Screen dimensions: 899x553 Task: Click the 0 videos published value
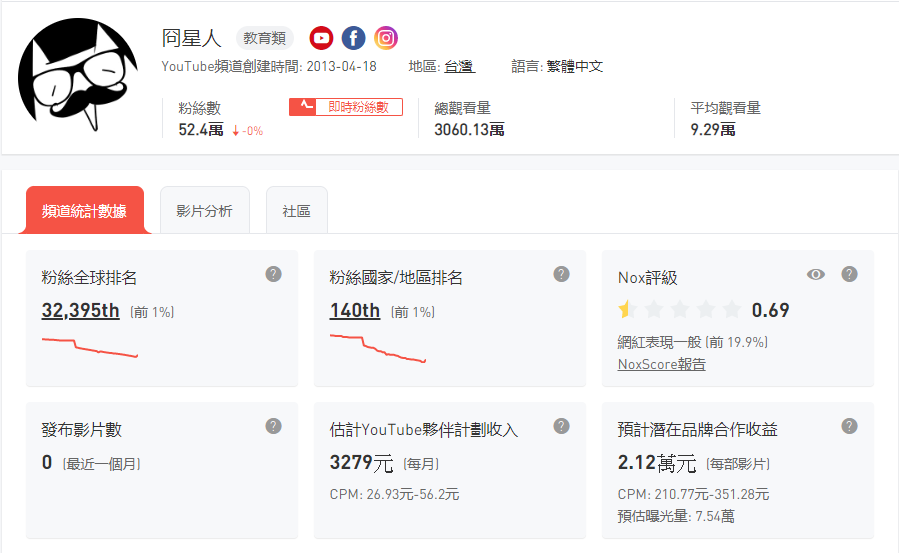(x=47, y=462)
